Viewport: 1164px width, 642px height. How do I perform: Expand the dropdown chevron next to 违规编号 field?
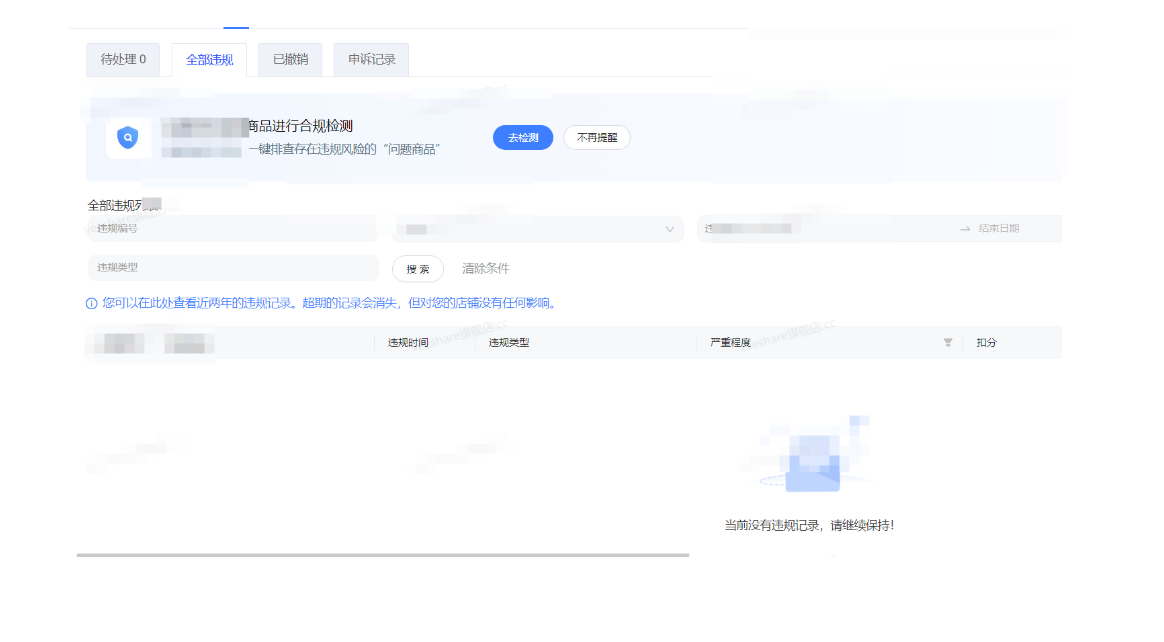pyautogui.click(x=669, y=229)
